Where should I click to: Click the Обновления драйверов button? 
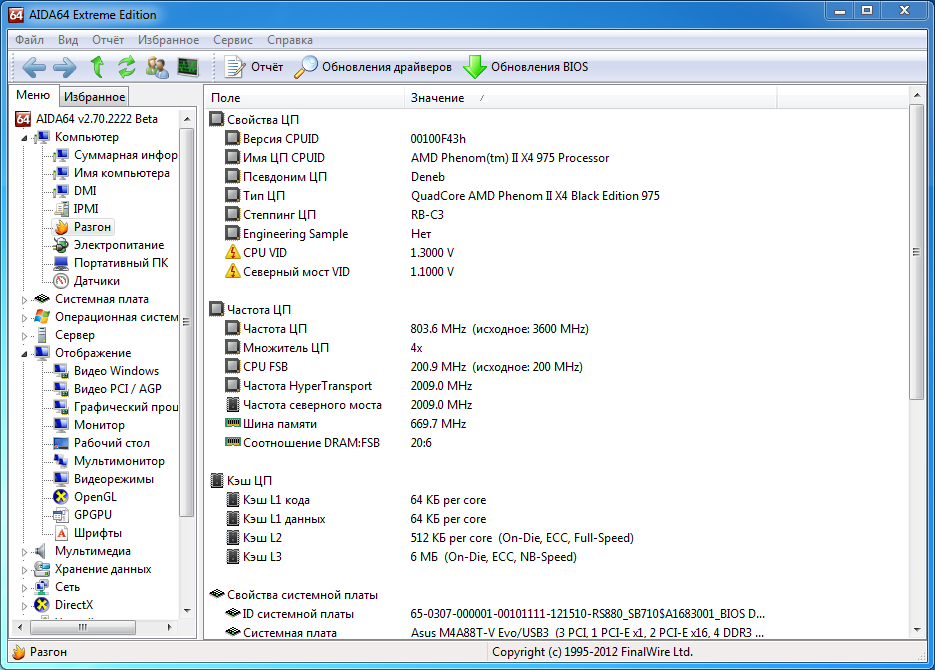click(x=373, y=67)
